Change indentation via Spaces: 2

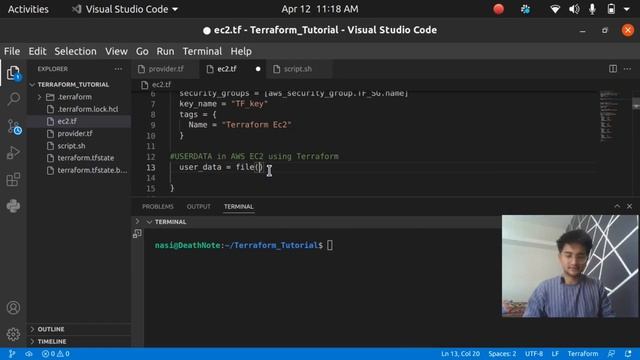[x=502, y=354]
